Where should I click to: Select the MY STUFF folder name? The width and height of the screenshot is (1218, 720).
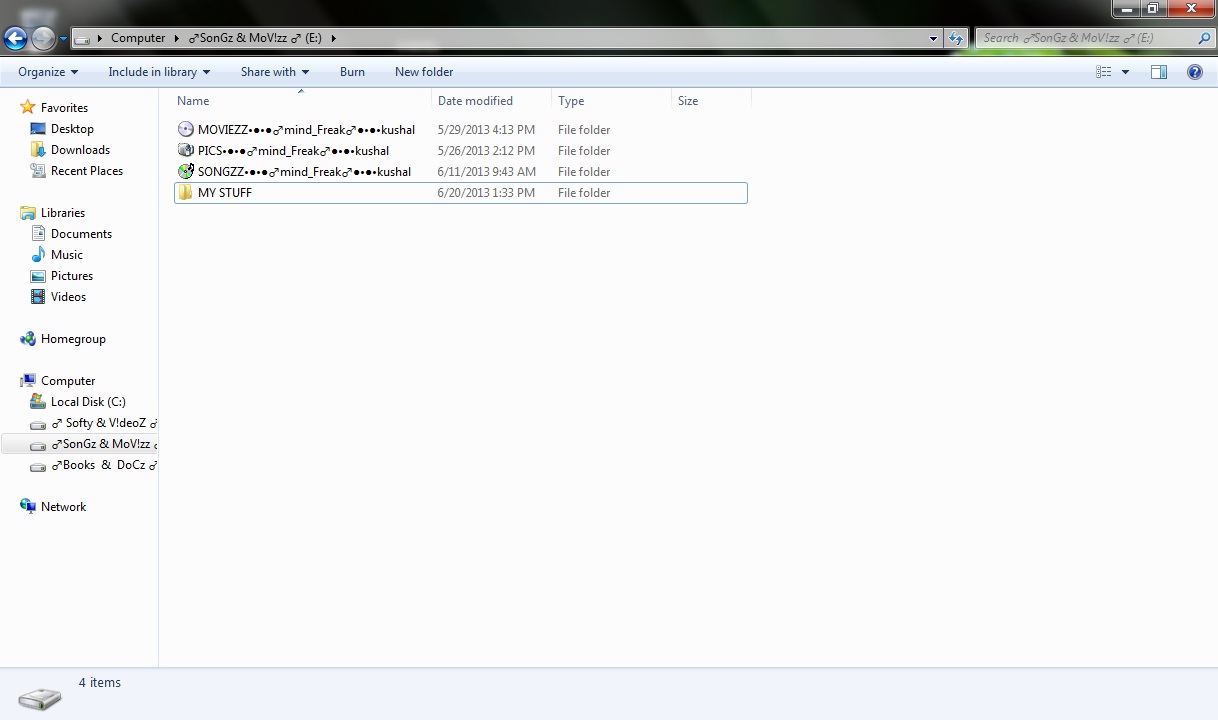[225, 193]
